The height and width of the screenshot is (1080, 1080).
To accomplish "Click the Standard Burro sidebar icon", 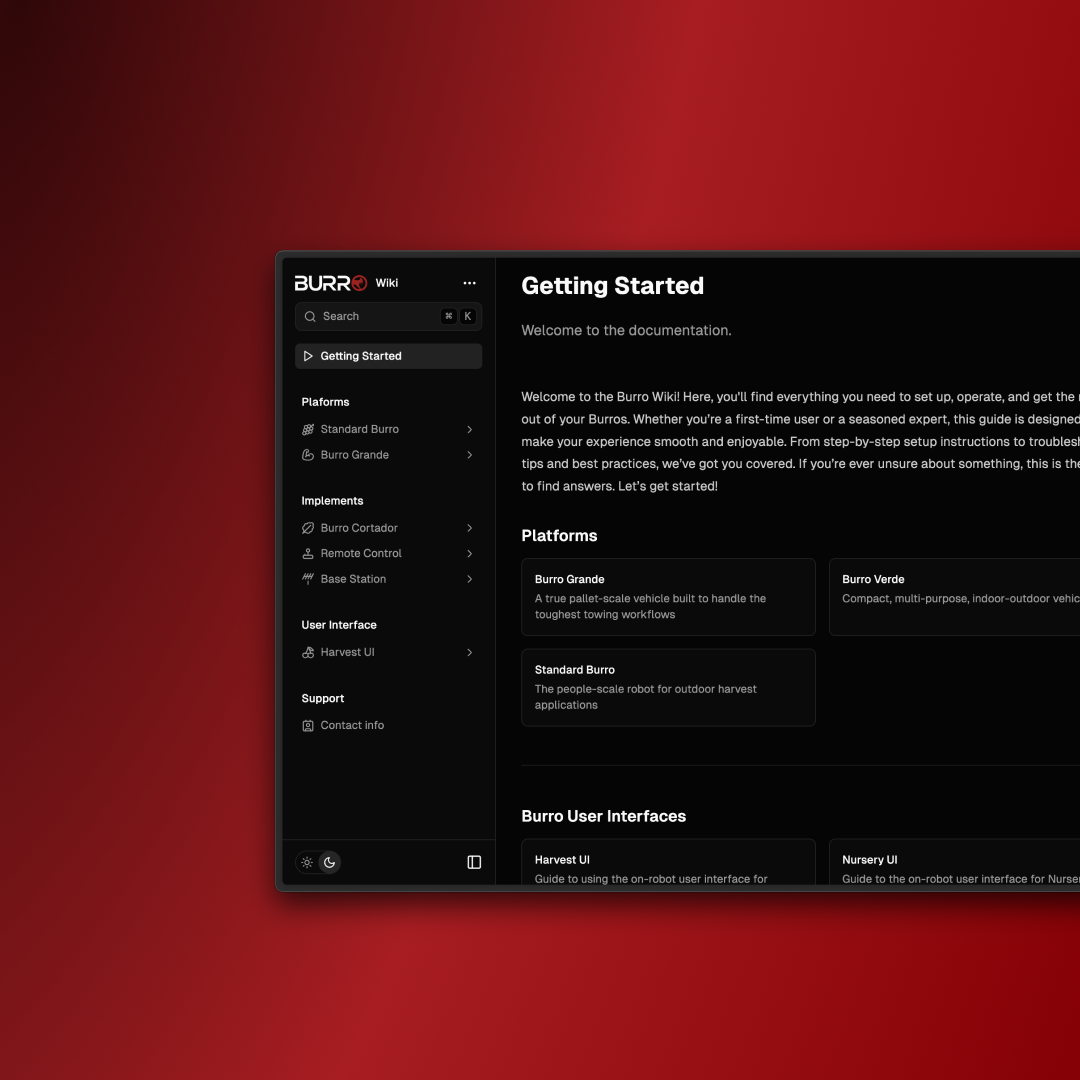I will (x=308, y=429).
